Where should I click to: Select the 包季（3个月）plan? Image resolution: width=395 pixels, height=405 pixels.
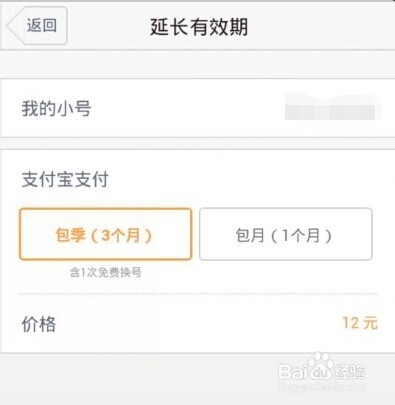105,234
